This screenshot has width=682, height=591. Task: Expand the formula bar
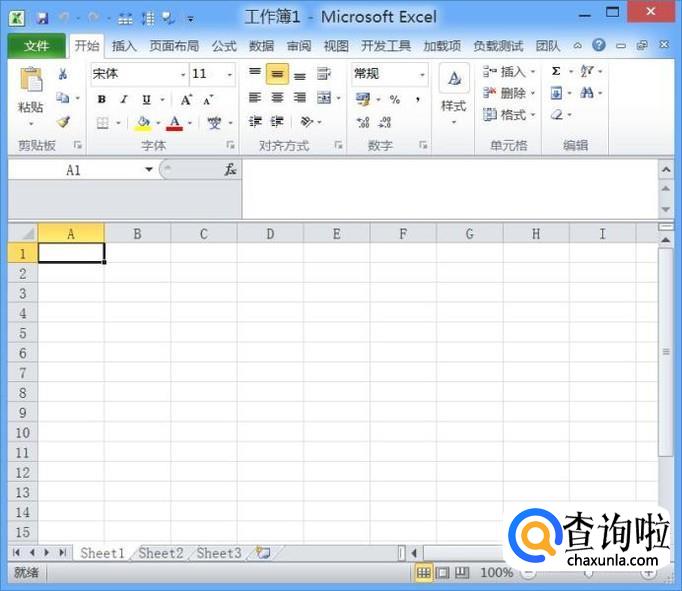pyautogui.click(x=666, y=169)
